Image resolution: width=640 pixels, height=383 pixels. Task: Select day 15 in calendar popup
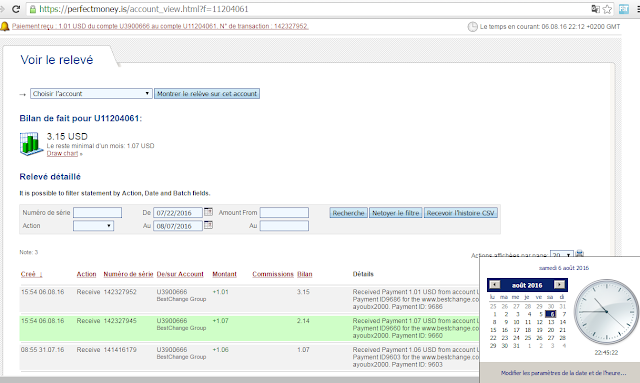[493, 330]
